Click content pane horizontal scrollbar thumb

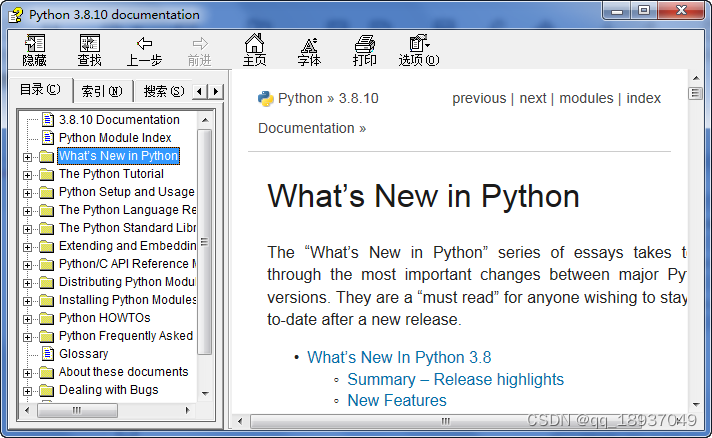(446, 422)
